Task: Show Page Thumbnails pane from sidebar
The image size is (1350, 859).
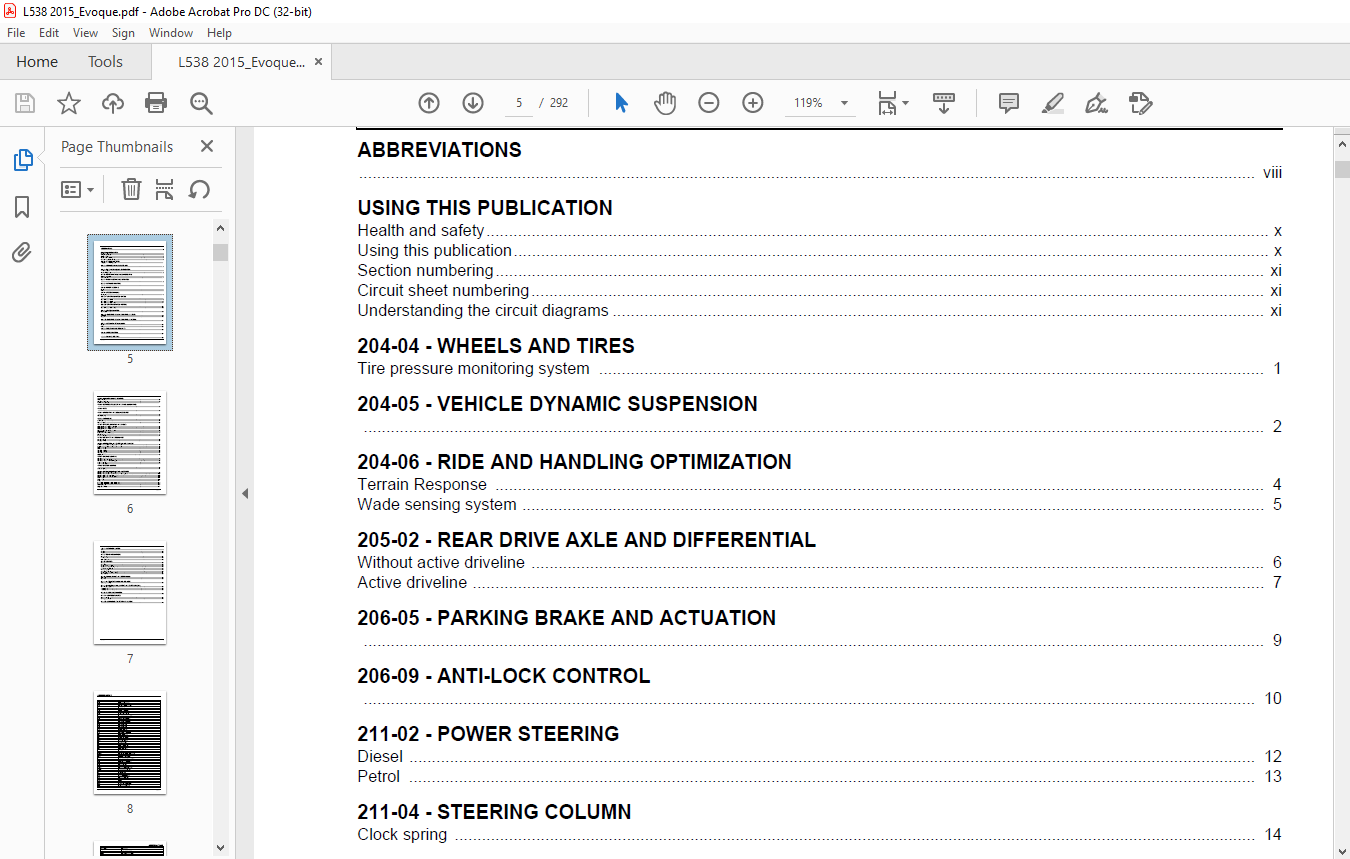Action: pos(22,160)
